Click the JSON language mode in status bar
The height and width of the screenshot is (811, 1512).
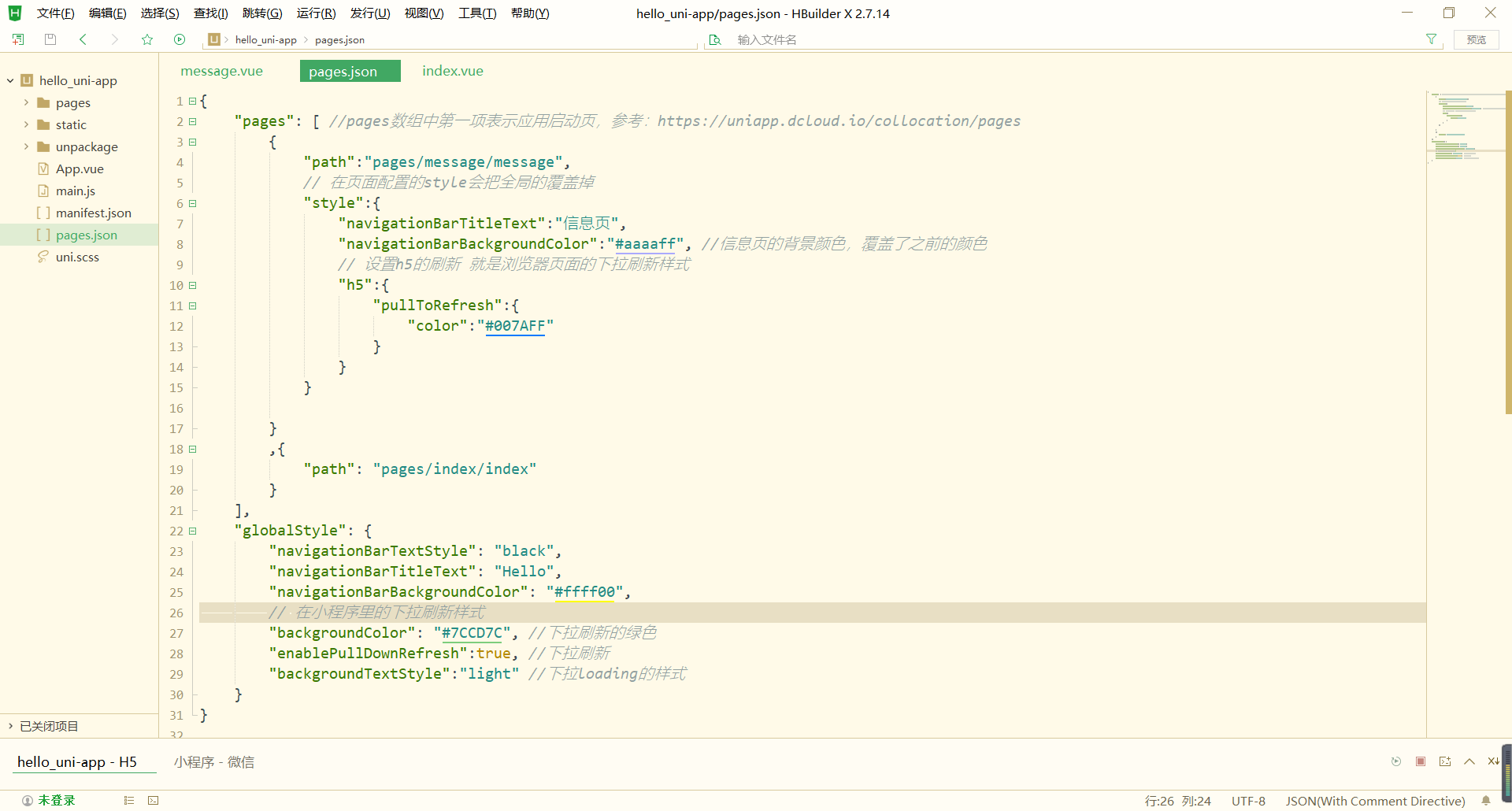pyautogui.click(x=1375, y=801)
